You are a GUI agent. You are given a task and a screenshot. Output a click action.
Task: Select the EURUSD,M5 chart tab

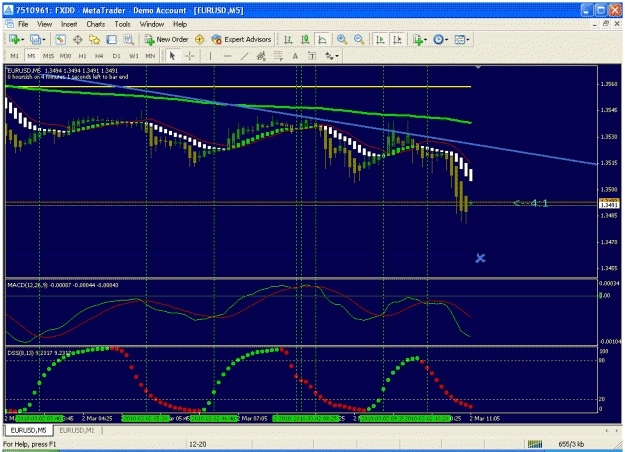(28, 430)
